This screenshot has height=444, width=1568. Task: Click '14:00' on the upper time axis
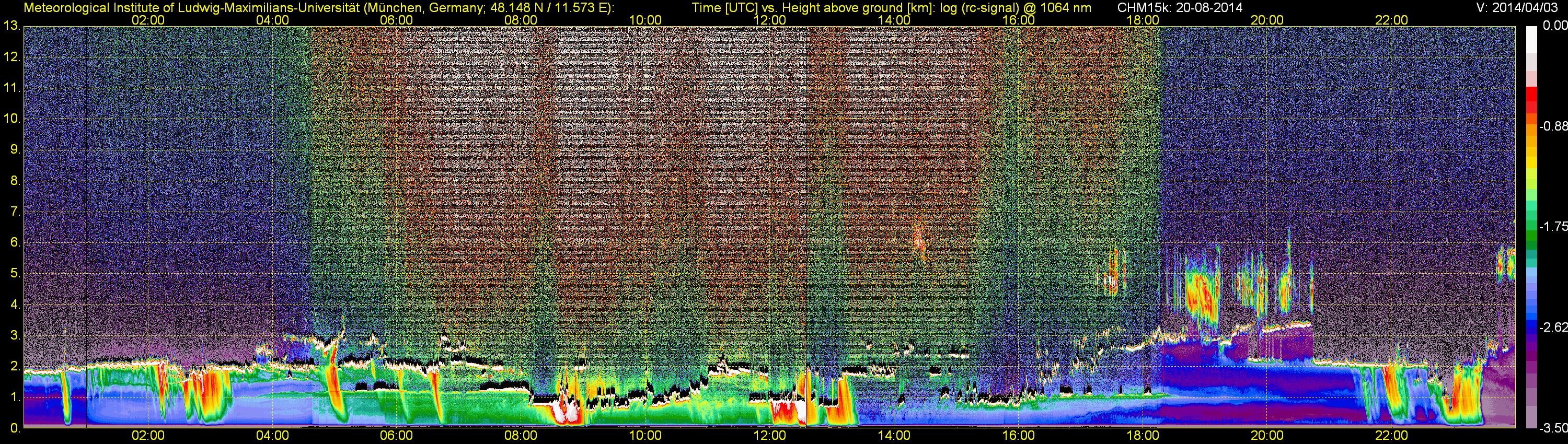894,20
